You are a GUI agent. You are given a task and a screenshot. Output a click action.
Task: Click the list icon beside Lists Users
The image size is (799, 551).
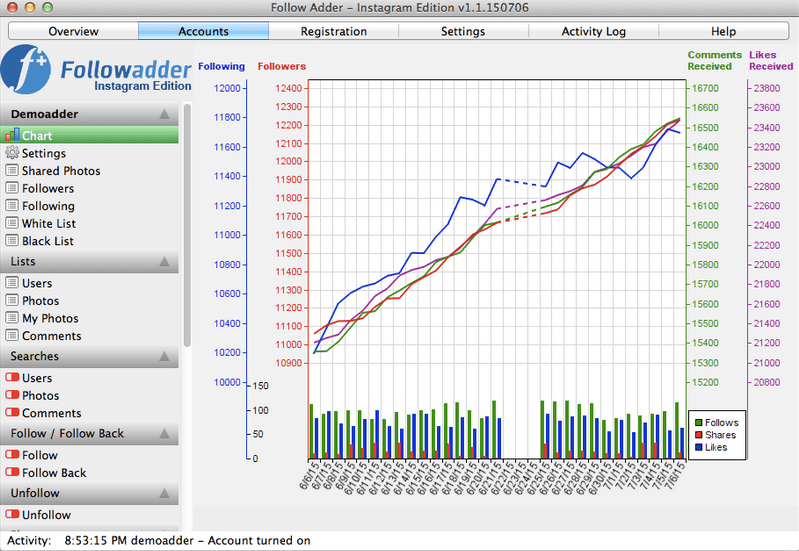[x=12, y=282]
